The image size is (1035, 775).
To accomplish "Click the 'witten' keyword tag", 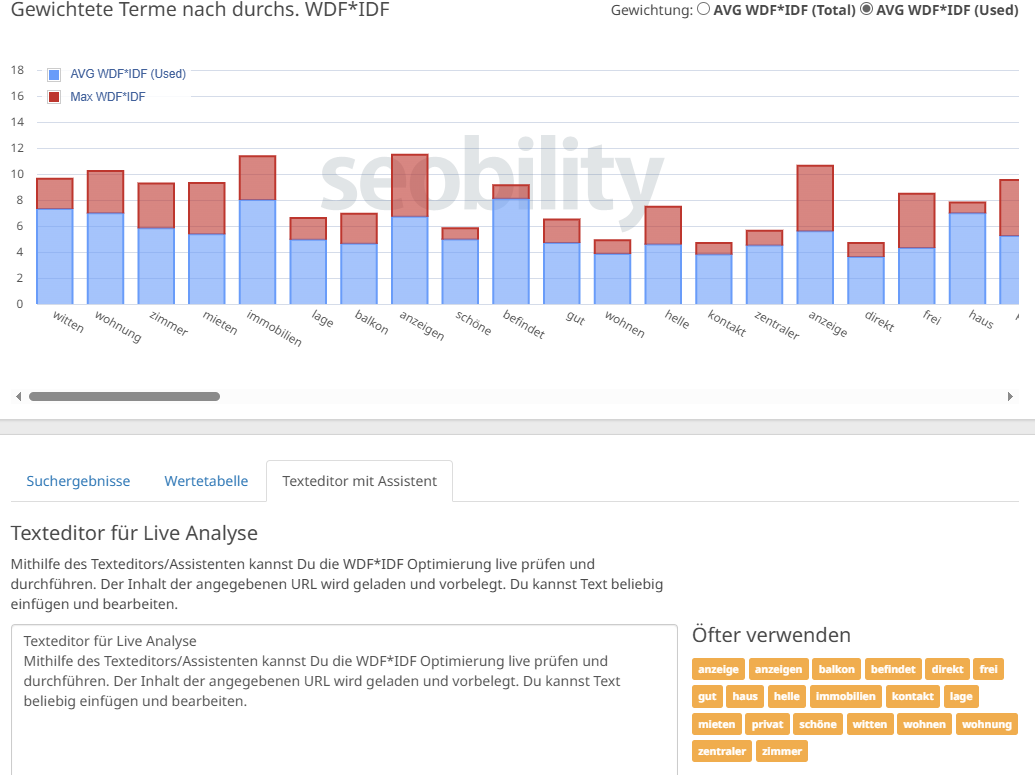I will [x=869, y=724].
